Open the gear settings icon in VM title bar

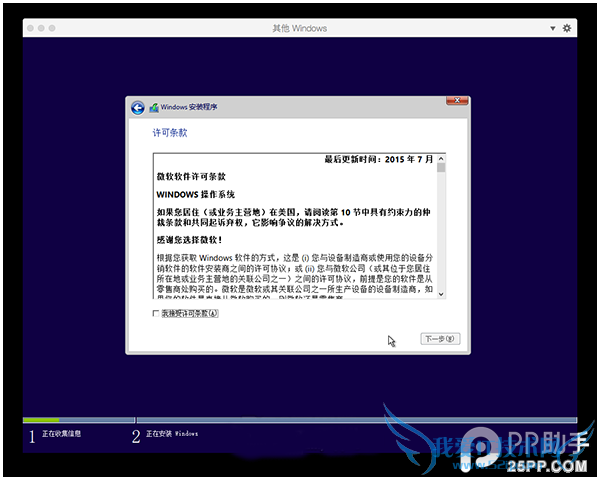567,28
